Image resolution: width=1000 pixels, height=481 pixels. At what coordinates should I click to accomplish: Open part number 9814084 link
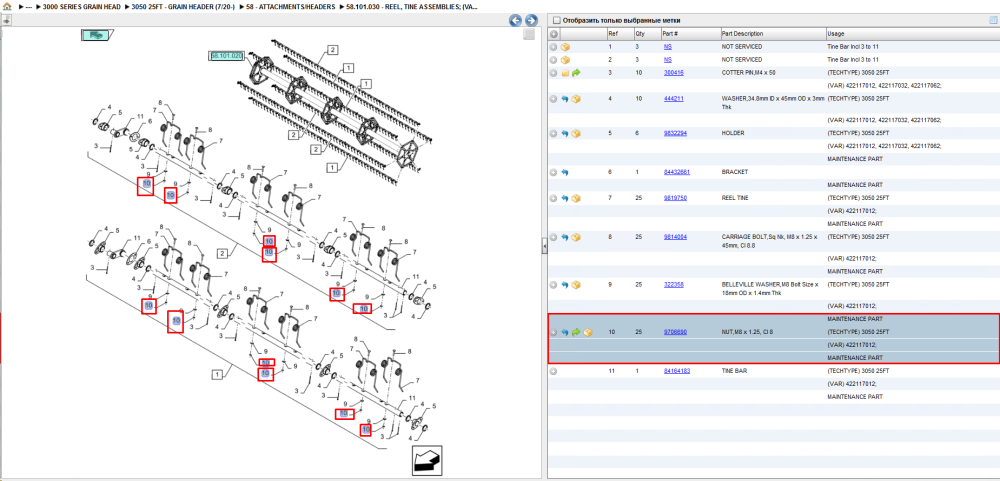(675, 237)
